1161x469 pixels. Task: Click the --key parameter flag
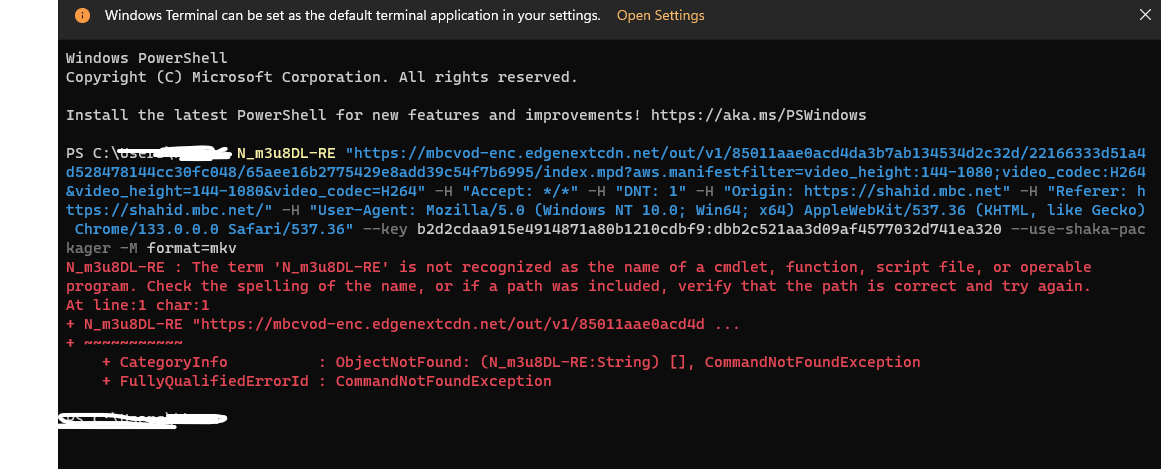[385, 229]
